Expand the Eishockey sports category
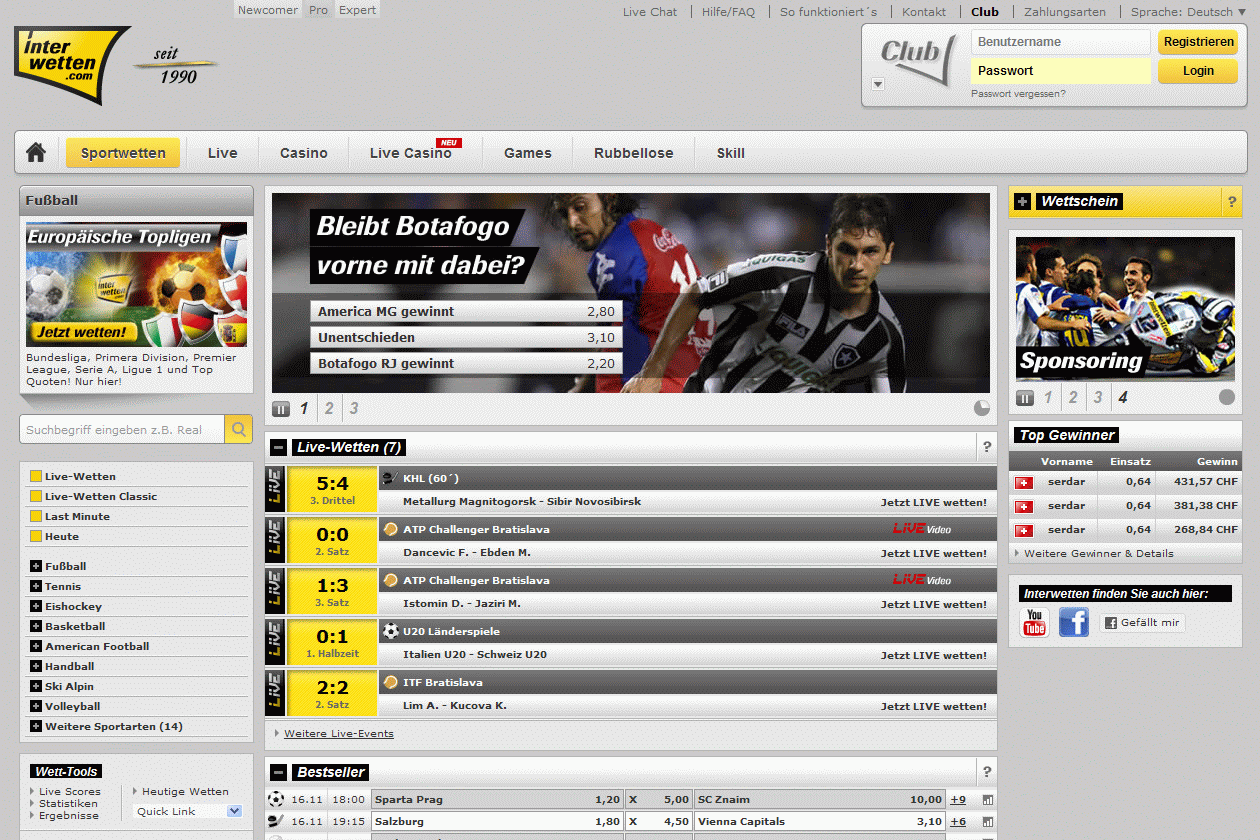Viewport: 1260px width, 840px height. (x=36, y=607)
